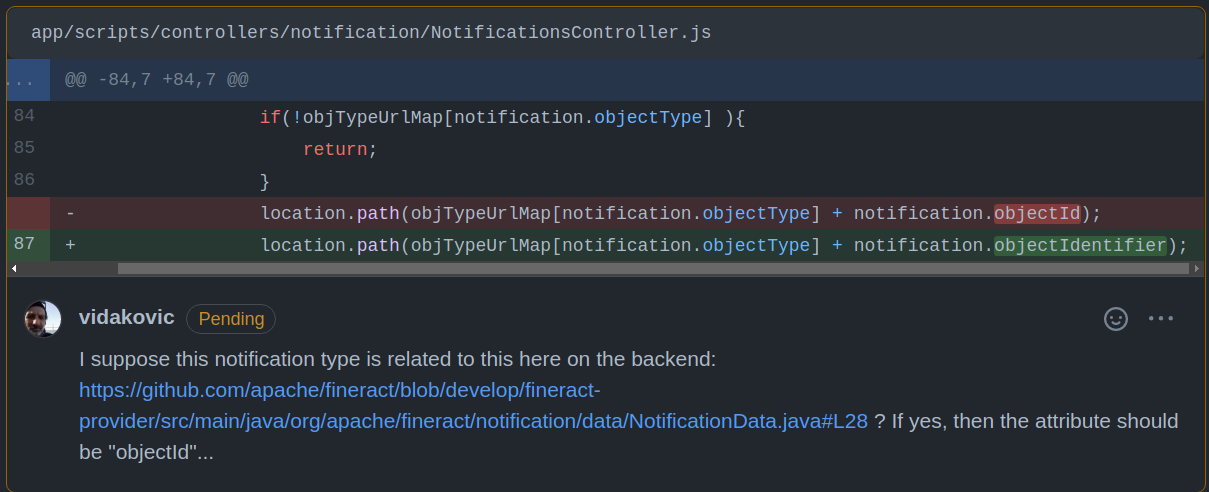Expand hidden lines above the hunk header
The image size is (1209, 492).
point(26,79)
